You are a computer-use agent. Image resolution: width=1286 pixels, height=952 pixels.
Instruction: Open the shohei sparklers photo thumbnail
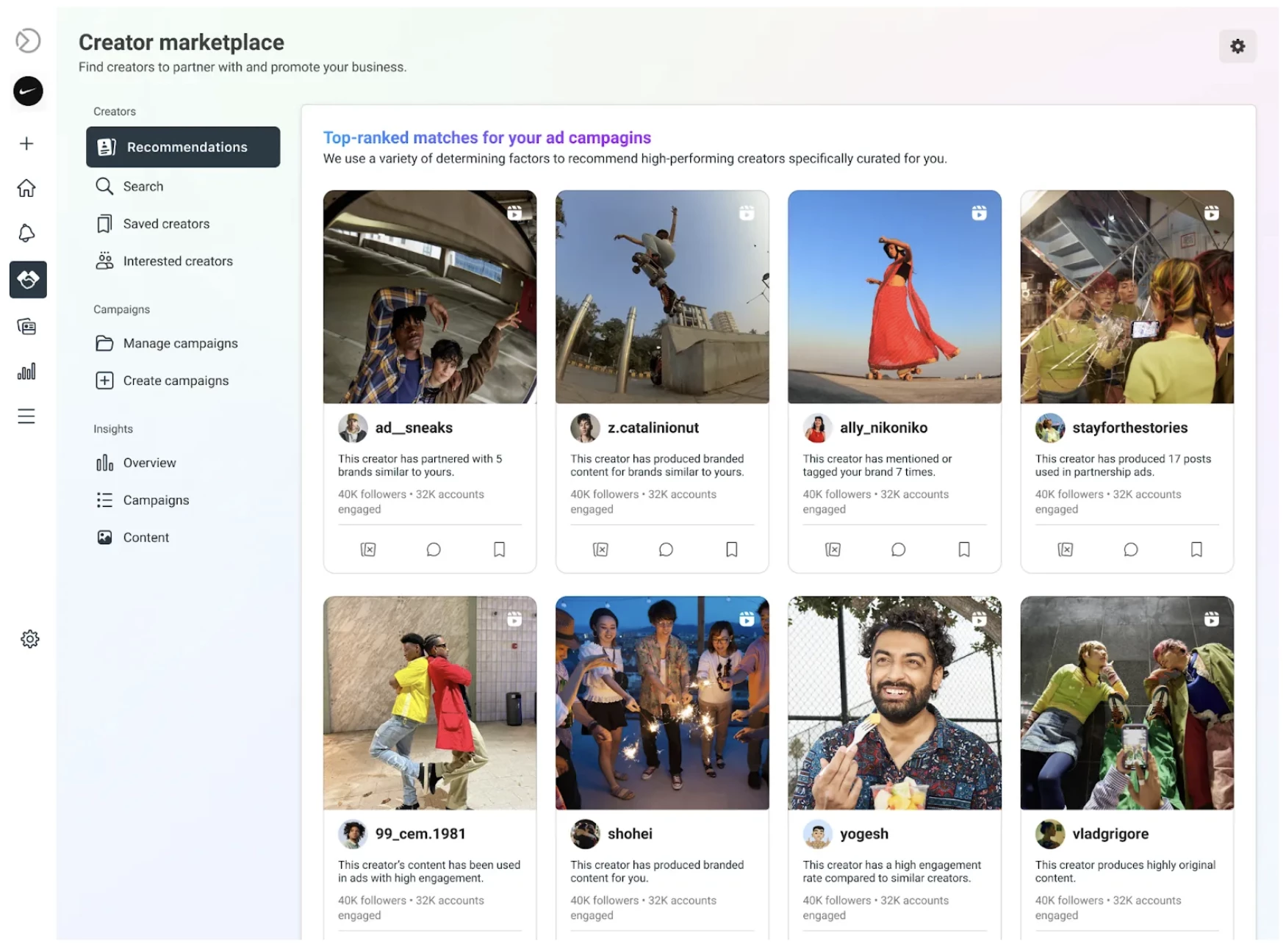(x=662, y=703)
